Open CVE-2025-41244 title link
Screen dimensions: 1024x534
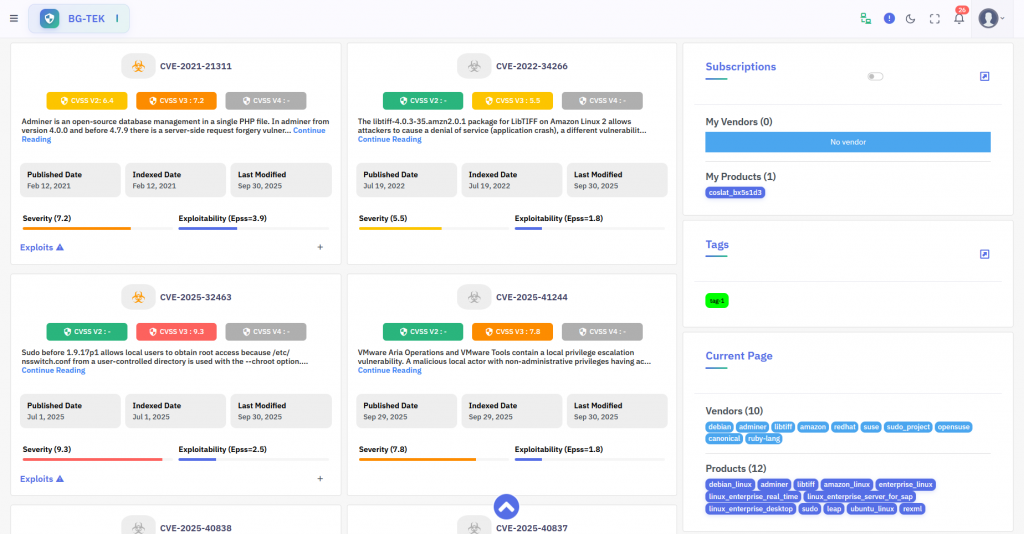pos(531,297)
